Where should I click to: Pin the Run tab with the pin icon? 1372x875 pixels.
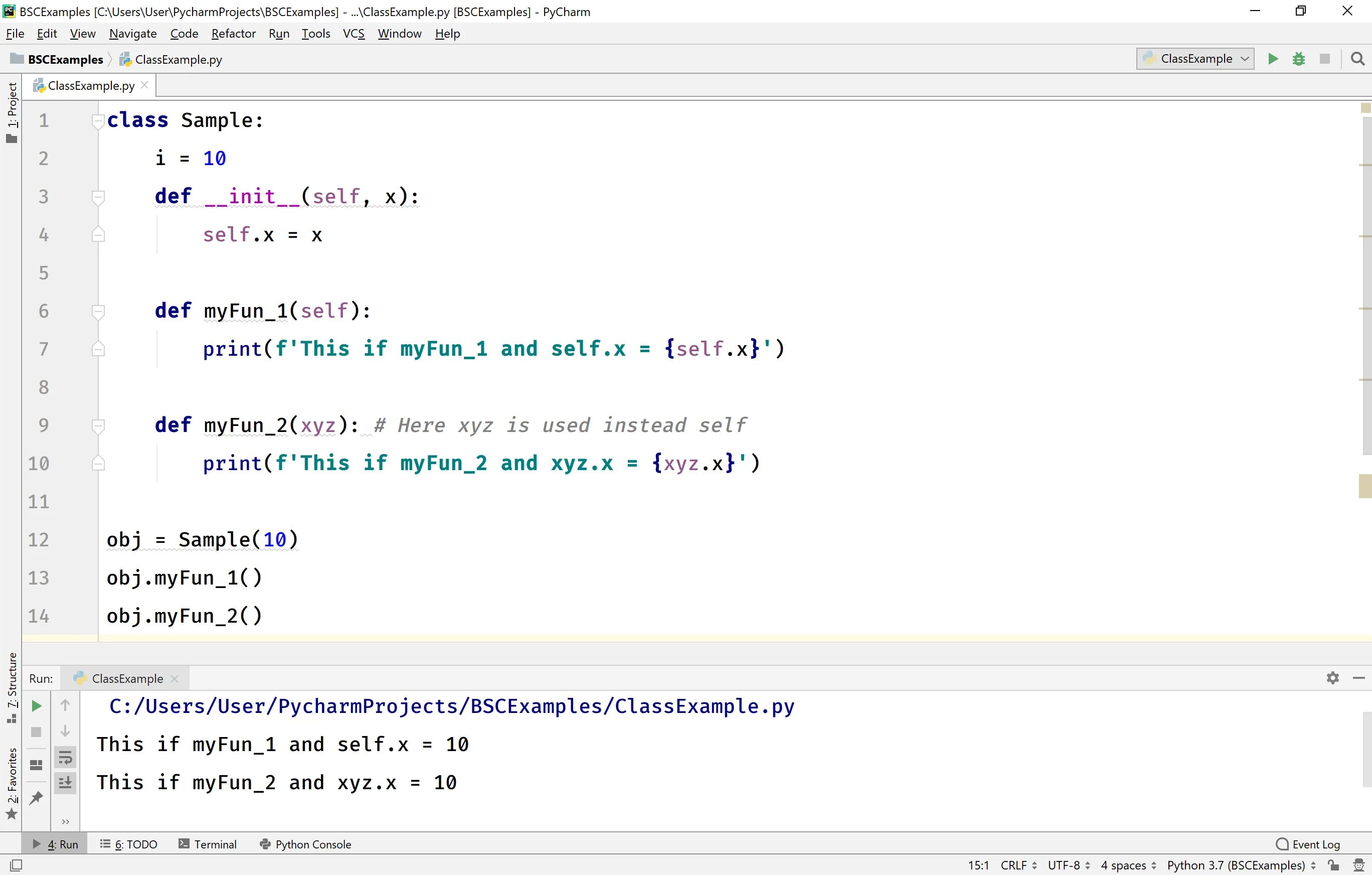pyautogui.click(x=36, y=797)
